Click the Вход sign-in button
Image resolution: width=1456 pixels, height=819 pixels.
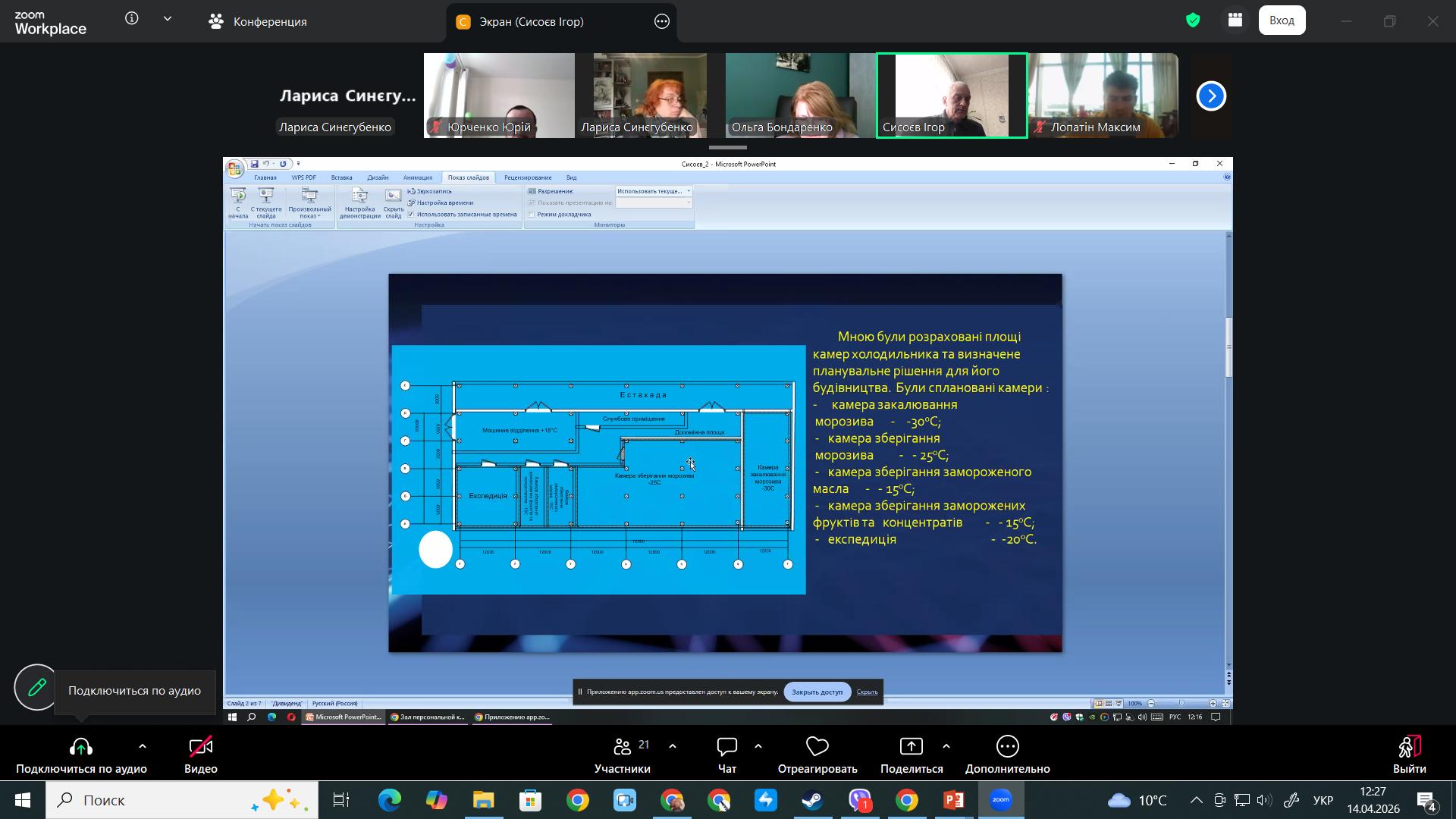(x=1282, y=20)
